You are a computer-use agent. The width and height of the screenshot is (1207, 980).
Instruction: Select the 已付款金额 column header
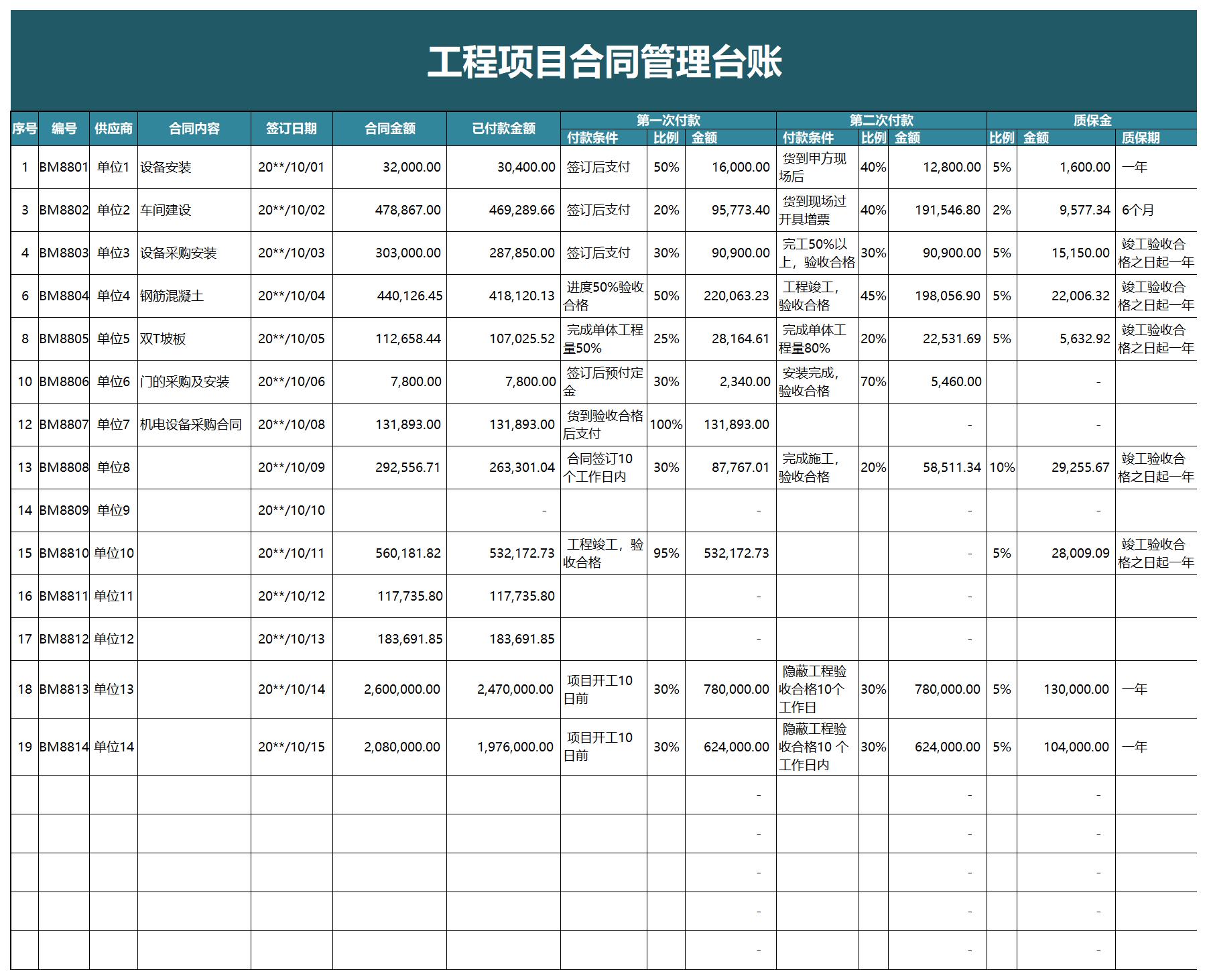point(504,129)
